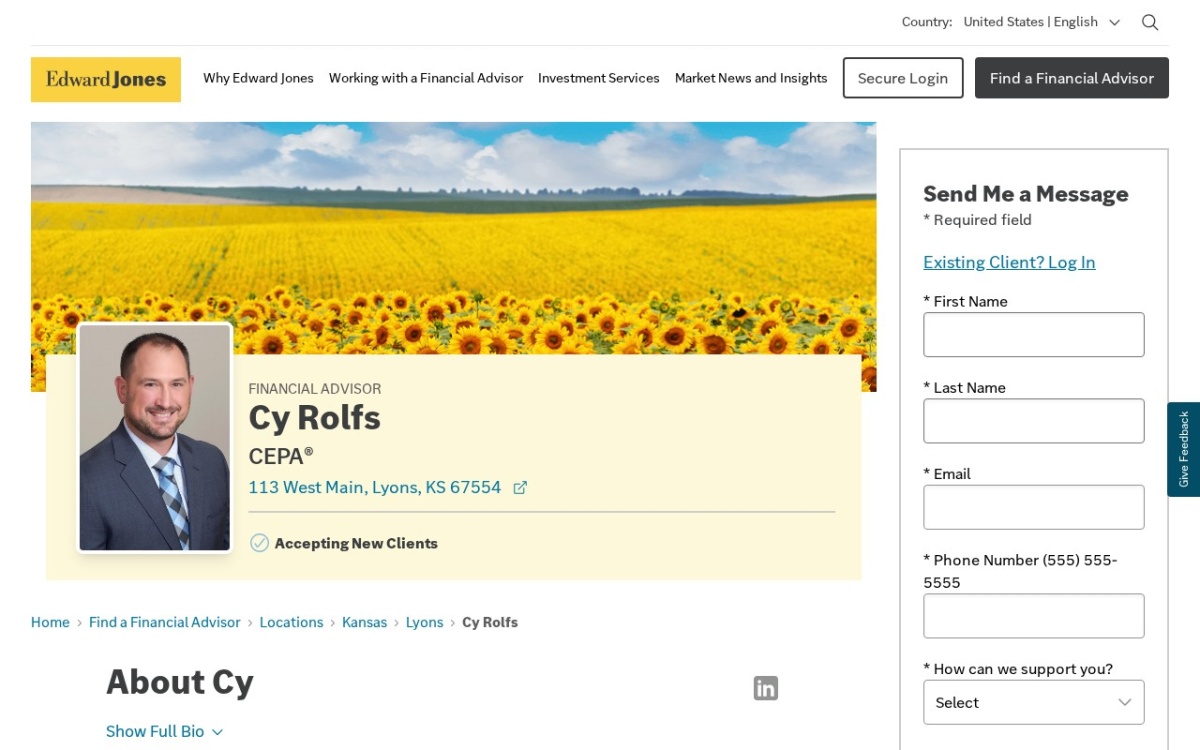Open Working with a Financial Advisor menu
The width and height of the screenshot is (1200, 750).
click(x=426, y=78)
